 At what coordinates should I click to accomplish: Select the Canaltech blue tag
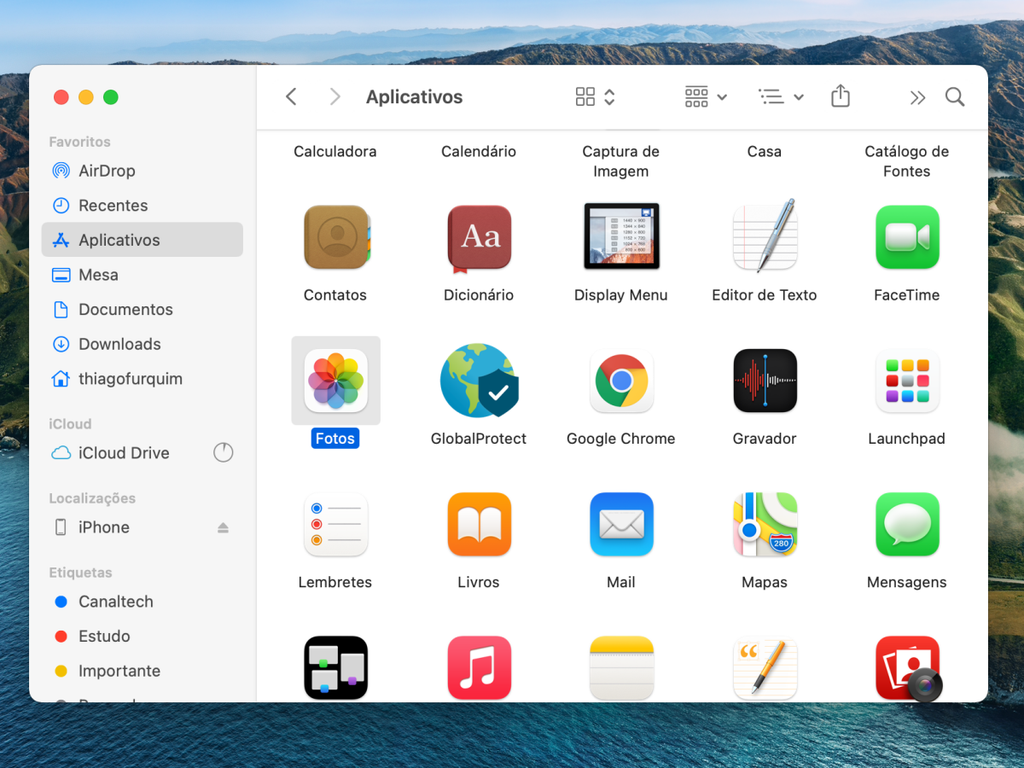[x=142, y=601]
